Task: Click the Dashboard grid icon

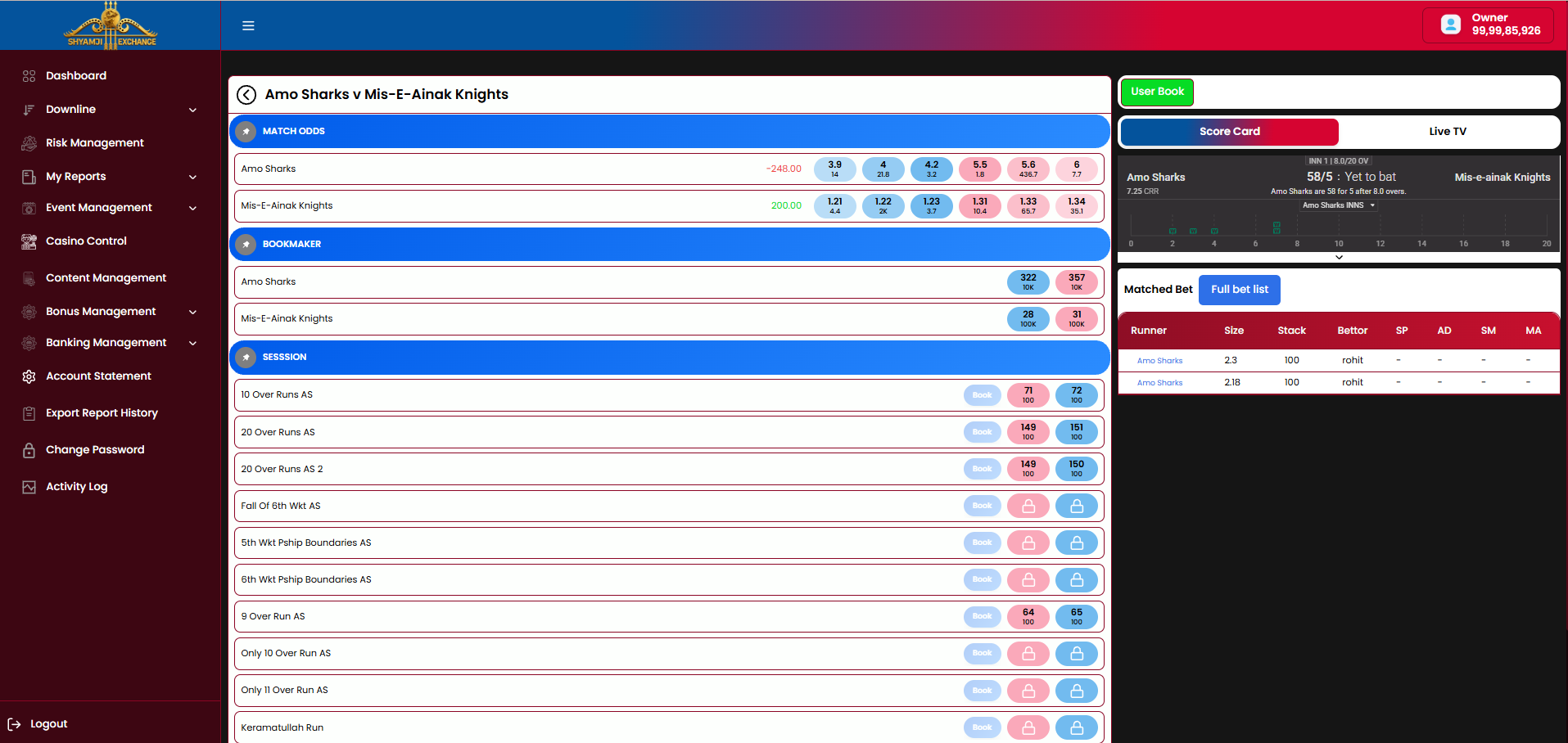Action: [29, 76]
